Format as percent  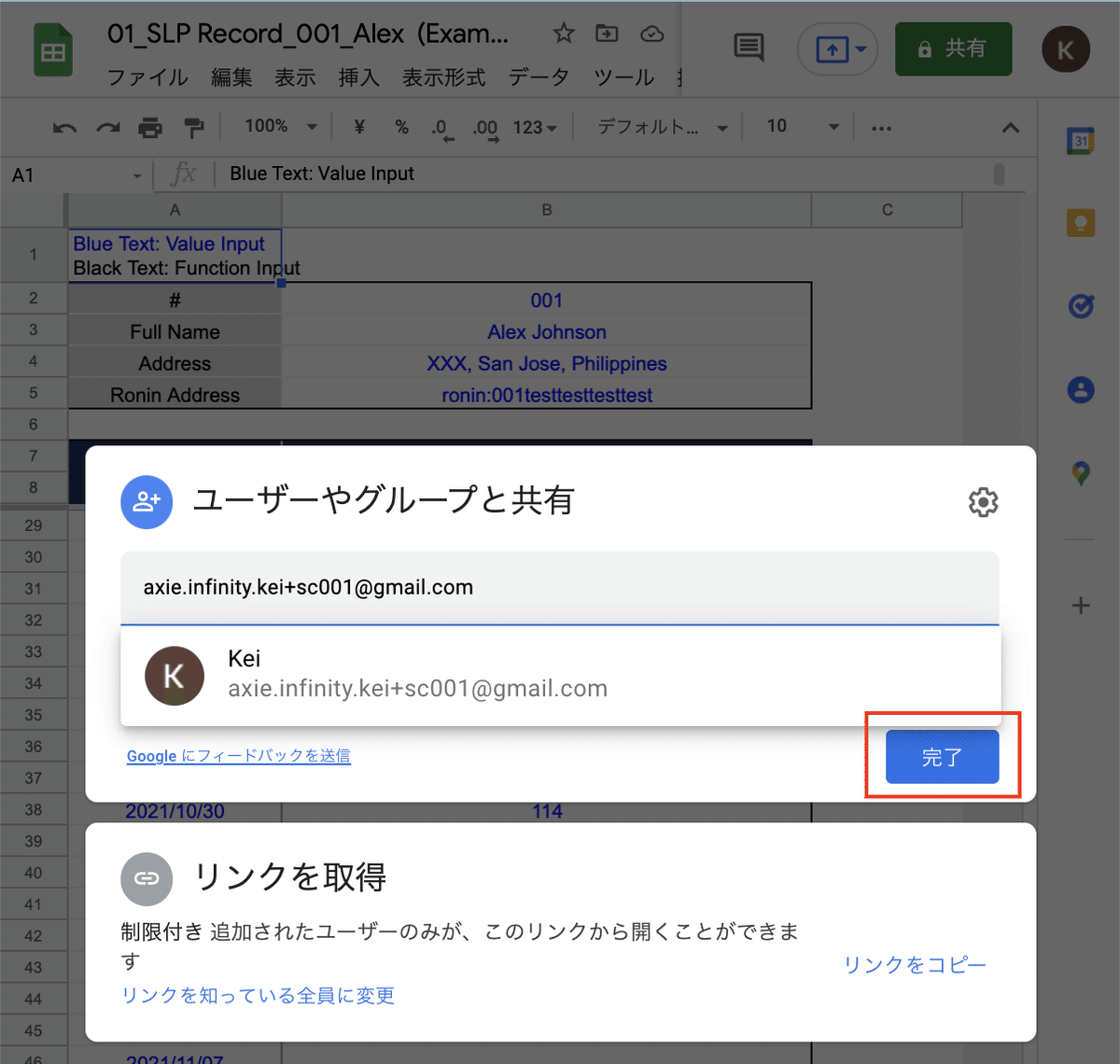click(401, 126)
